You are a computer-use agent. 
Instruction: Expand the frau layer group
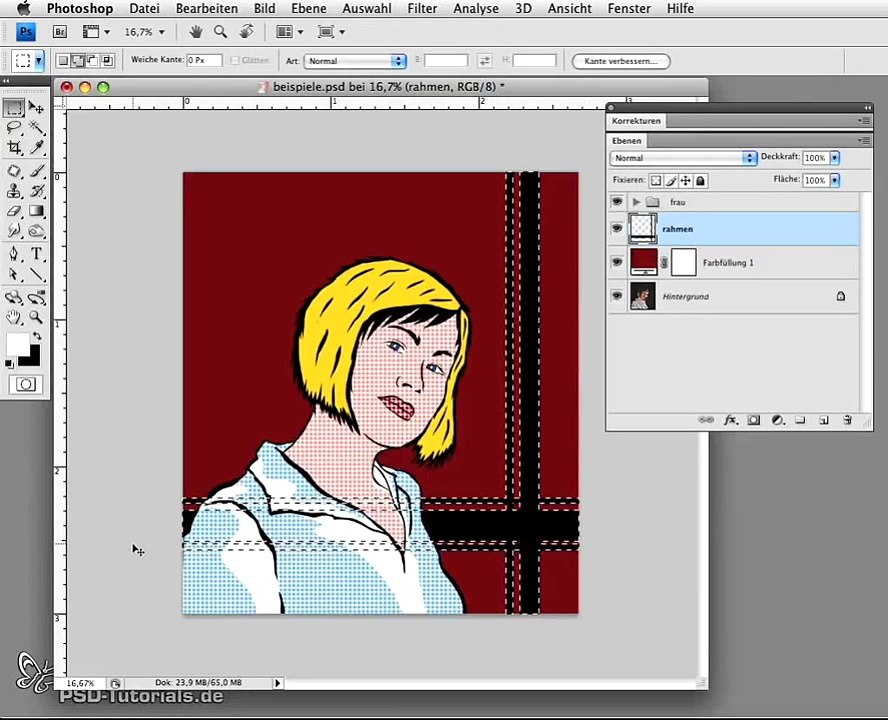click(636, 202)
